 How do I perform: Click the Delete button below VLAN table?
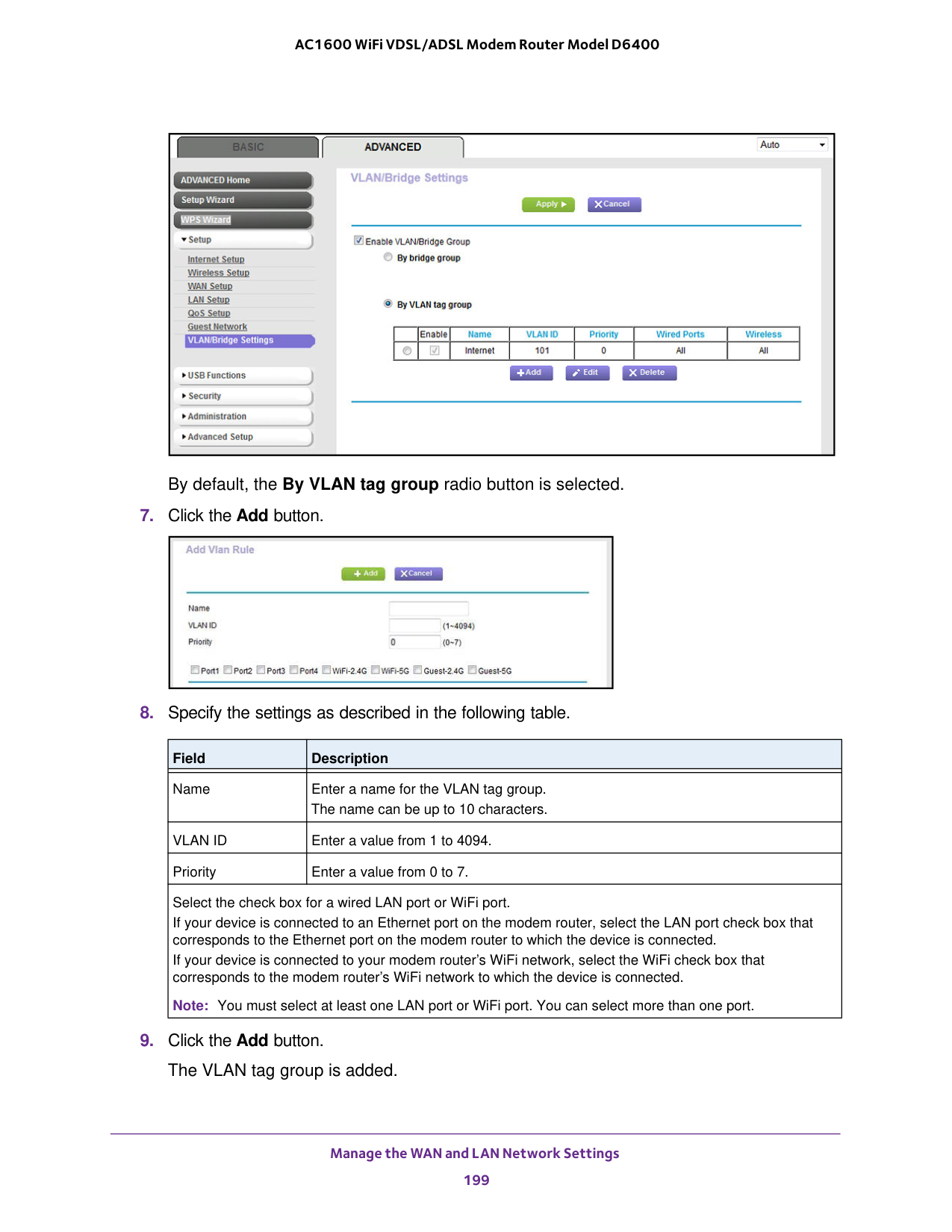[649, 373]
